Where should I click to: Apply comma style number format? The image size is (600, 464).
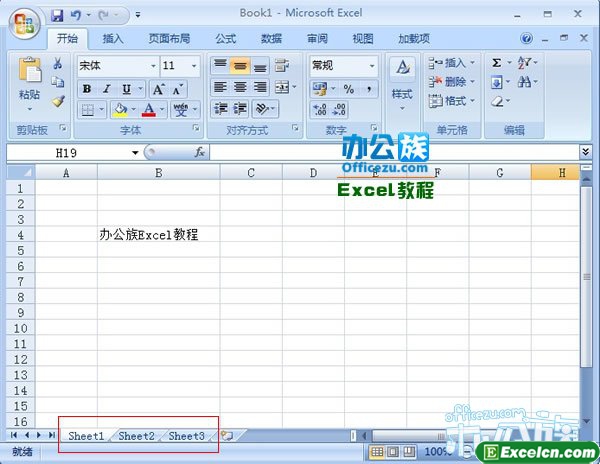pyautogui.click(x=369, y=90)
